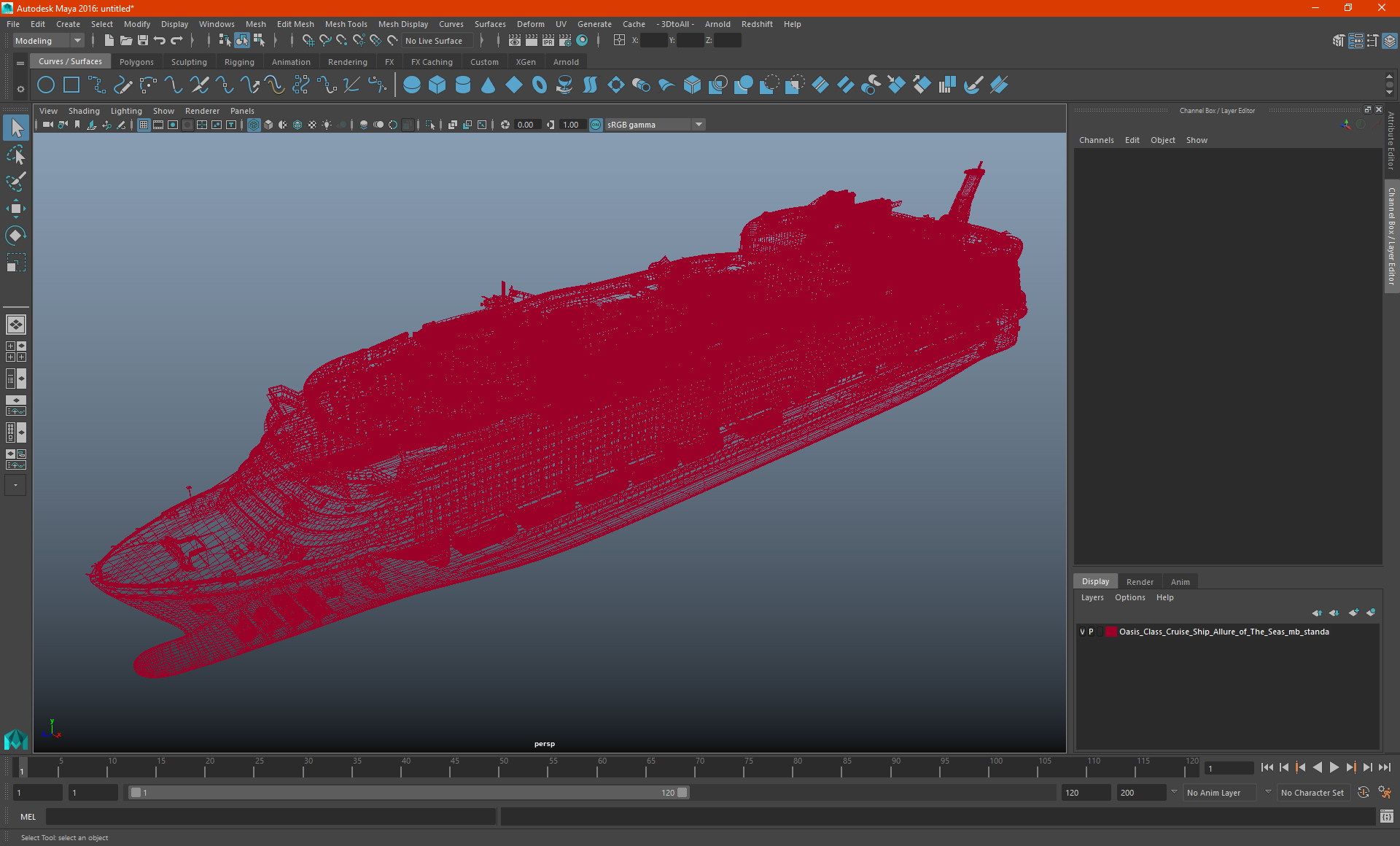Click the MEL command input field
Viewport: 1400px width, 846px height.
271,817
